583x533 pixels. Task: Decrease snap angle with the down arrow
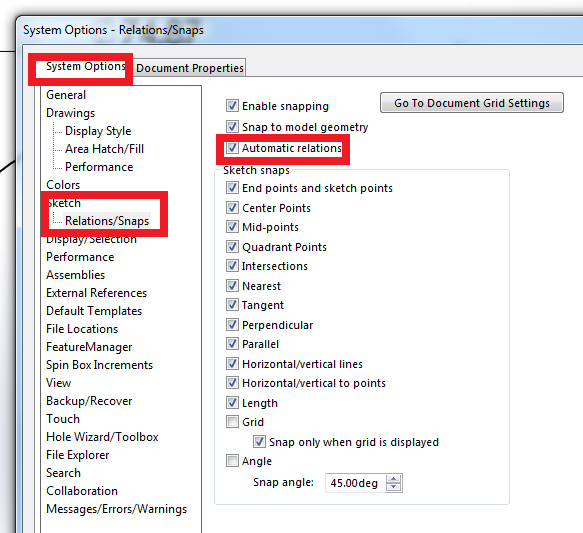click(394, 487)
